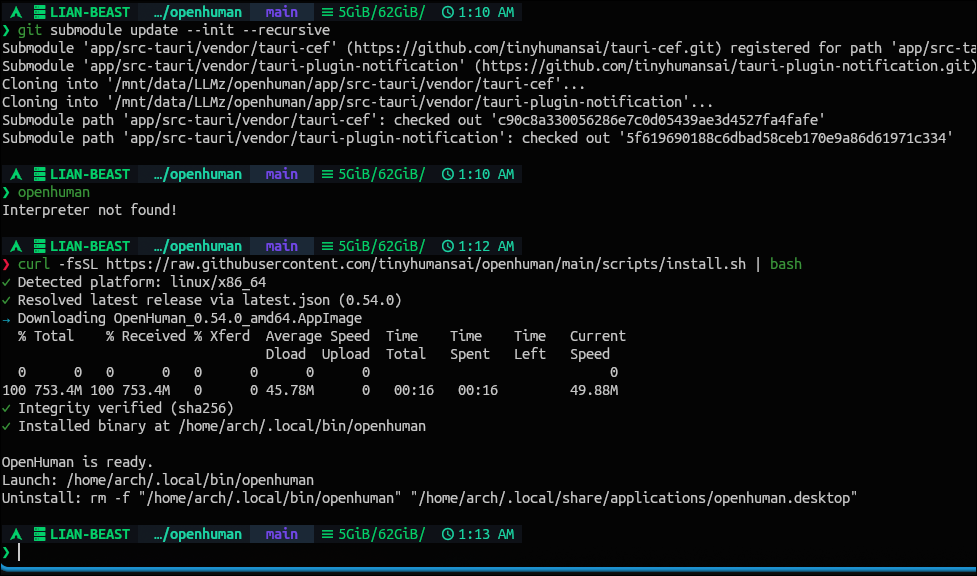This screenshot has width=977, height=576.
Task: Click the Cloning into ...tauri-plugin-notification line
Action: (x=358, y=102)
